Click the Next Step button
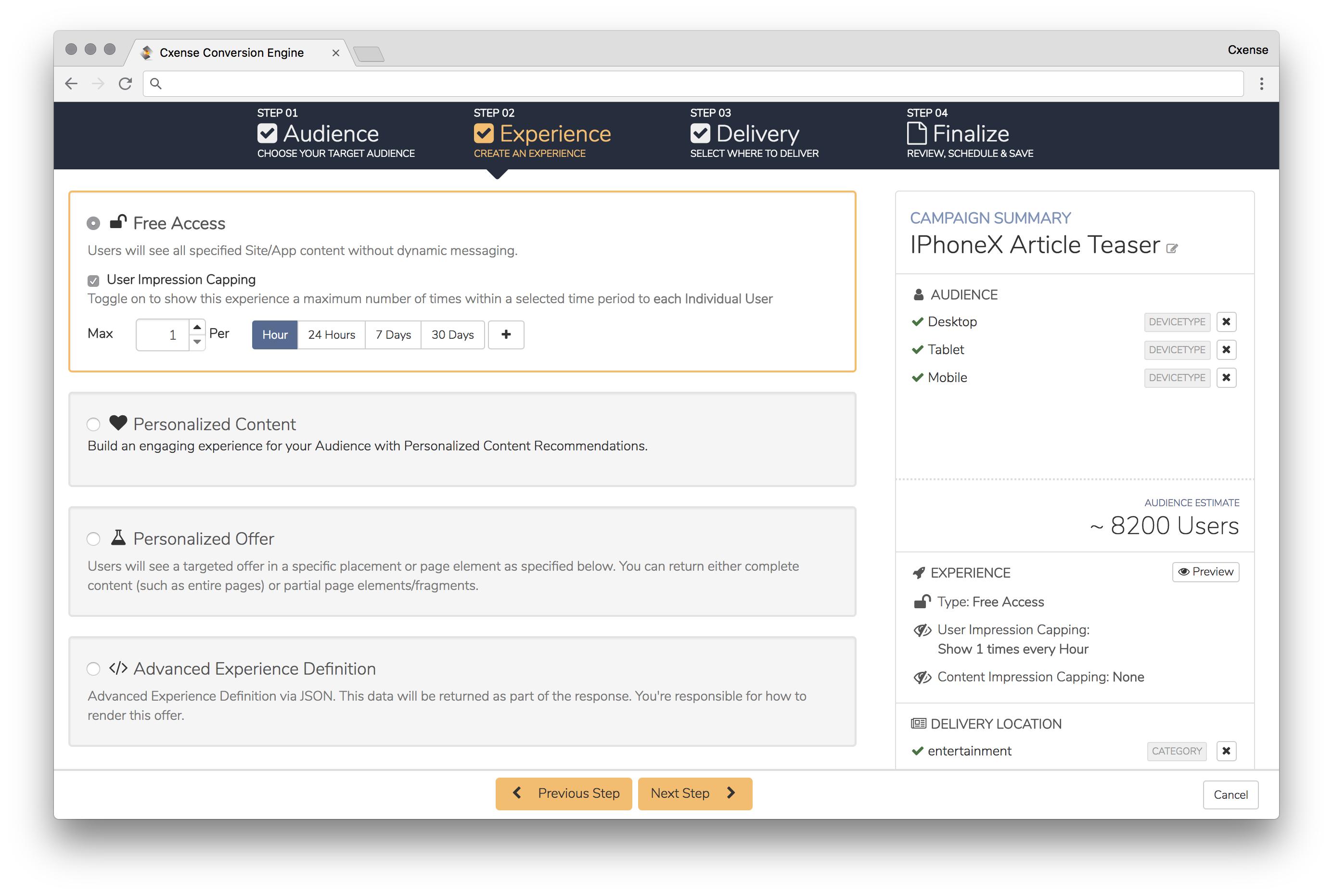 pos(694,793)
